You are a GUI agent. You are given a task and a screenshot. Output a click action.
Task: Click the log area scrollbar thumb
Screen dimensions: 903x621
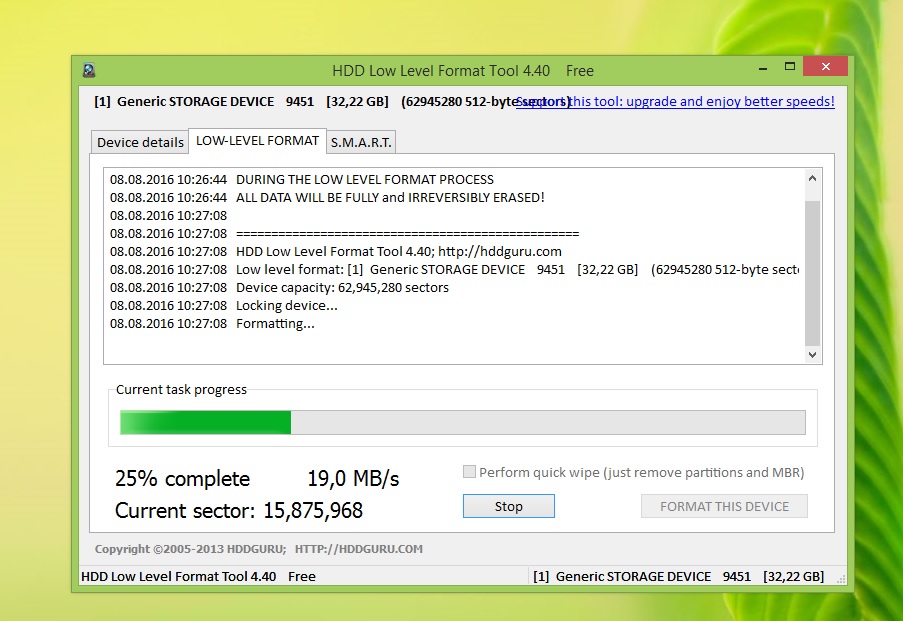tap(812, 273)
